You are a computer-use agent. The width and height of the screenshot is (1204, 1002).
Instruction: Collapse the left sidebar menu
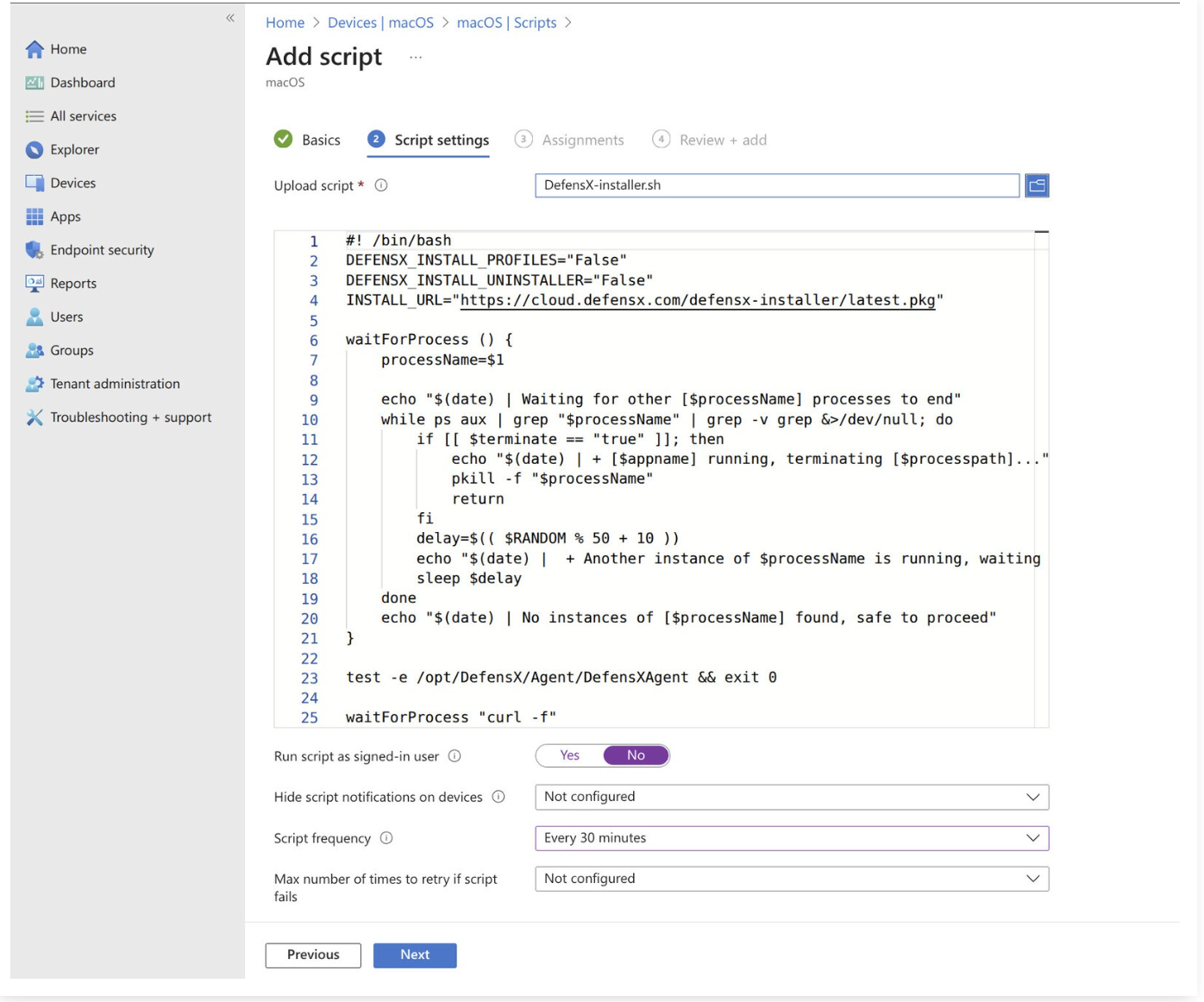pos(230,18)
